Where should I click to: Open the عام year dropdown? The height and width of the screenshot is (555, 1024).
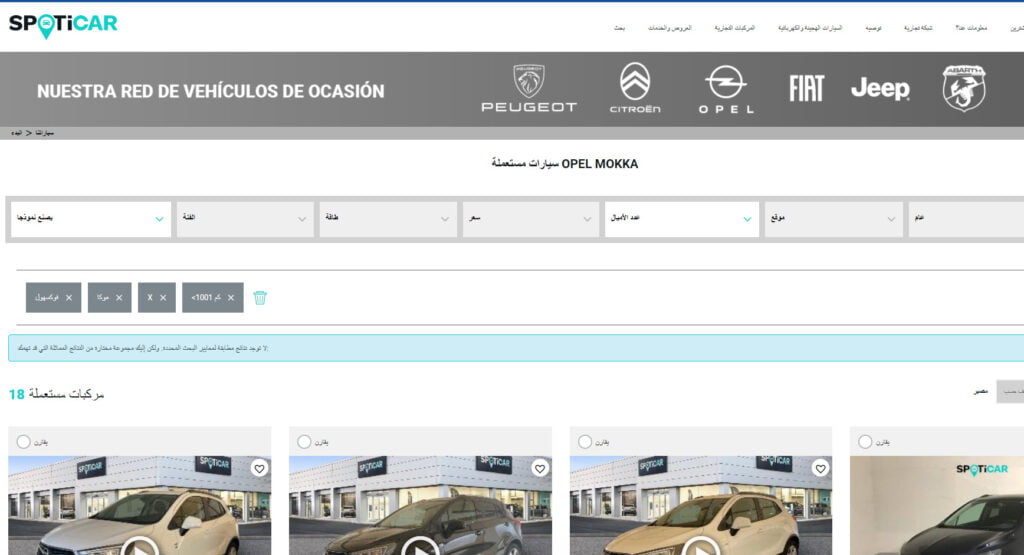pyautogui.click(x=967, y=219)
